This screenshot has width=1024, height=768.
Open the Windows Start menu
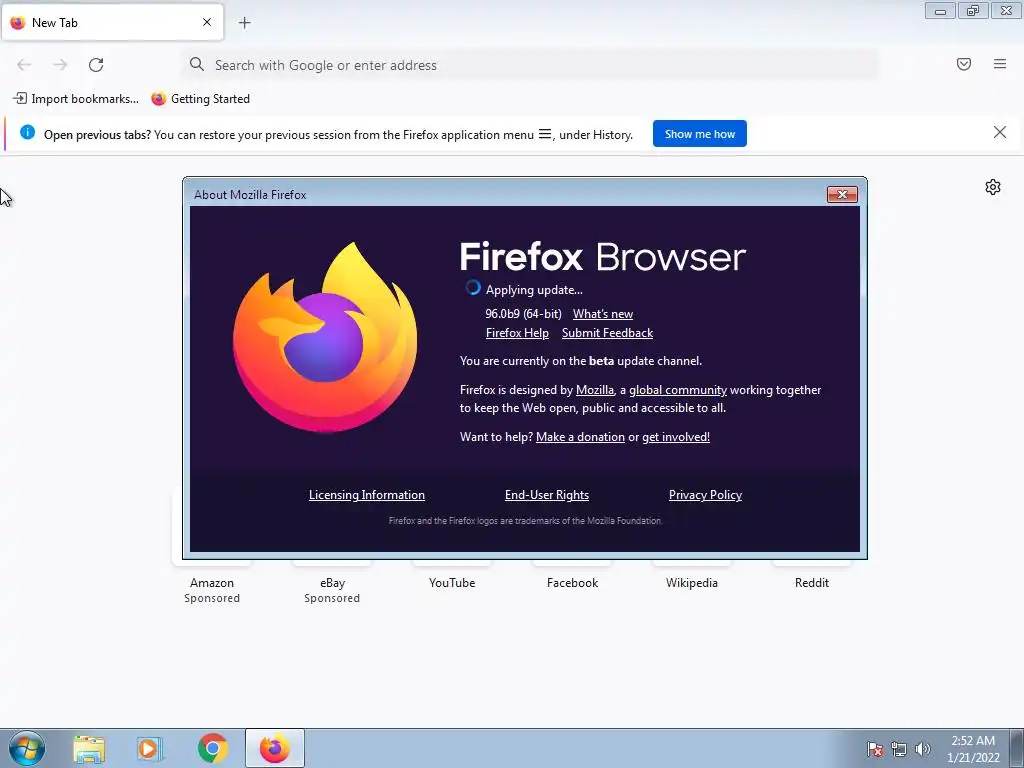coord(27,748)
